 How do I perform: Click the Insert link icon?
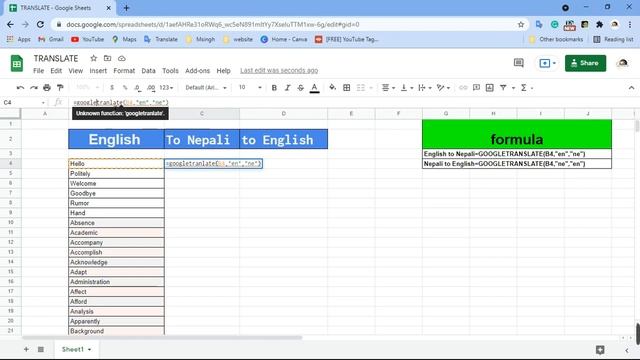(x=463, y=88)
